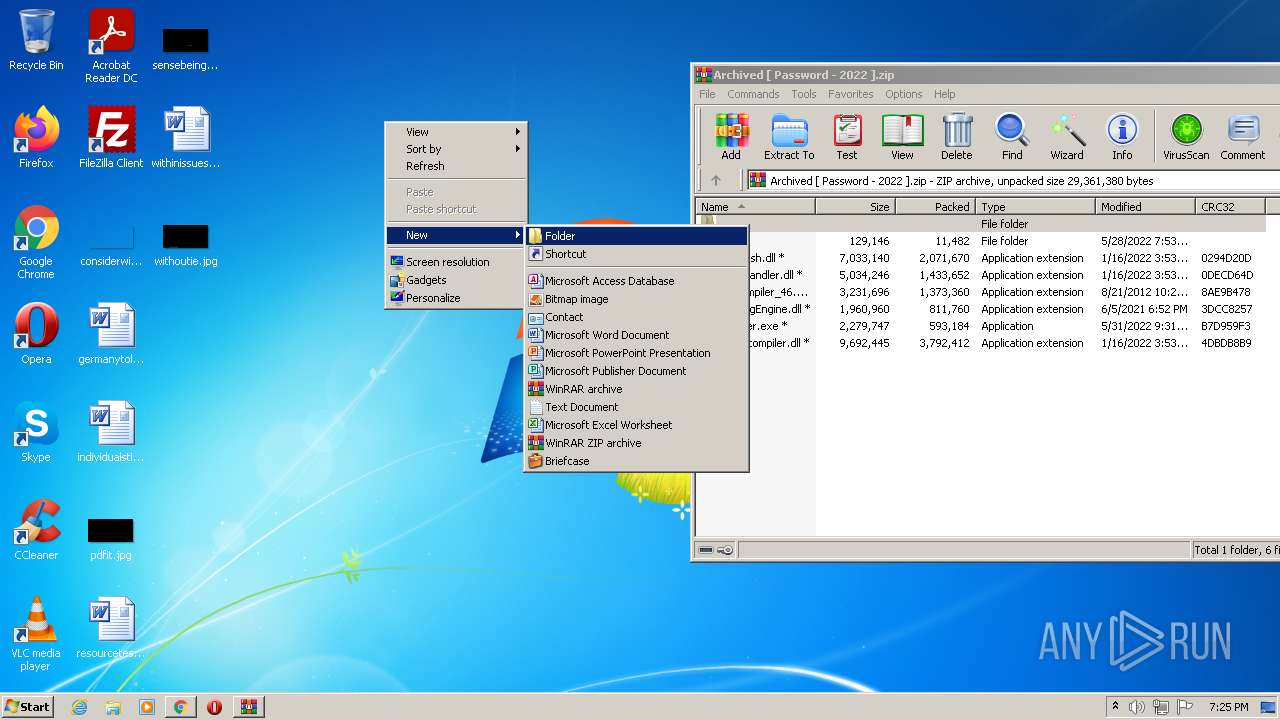This screenshot has width=1280, height=720.
Task: Choose WinRAR archive in New submenu
Action: tap(637, 389)
